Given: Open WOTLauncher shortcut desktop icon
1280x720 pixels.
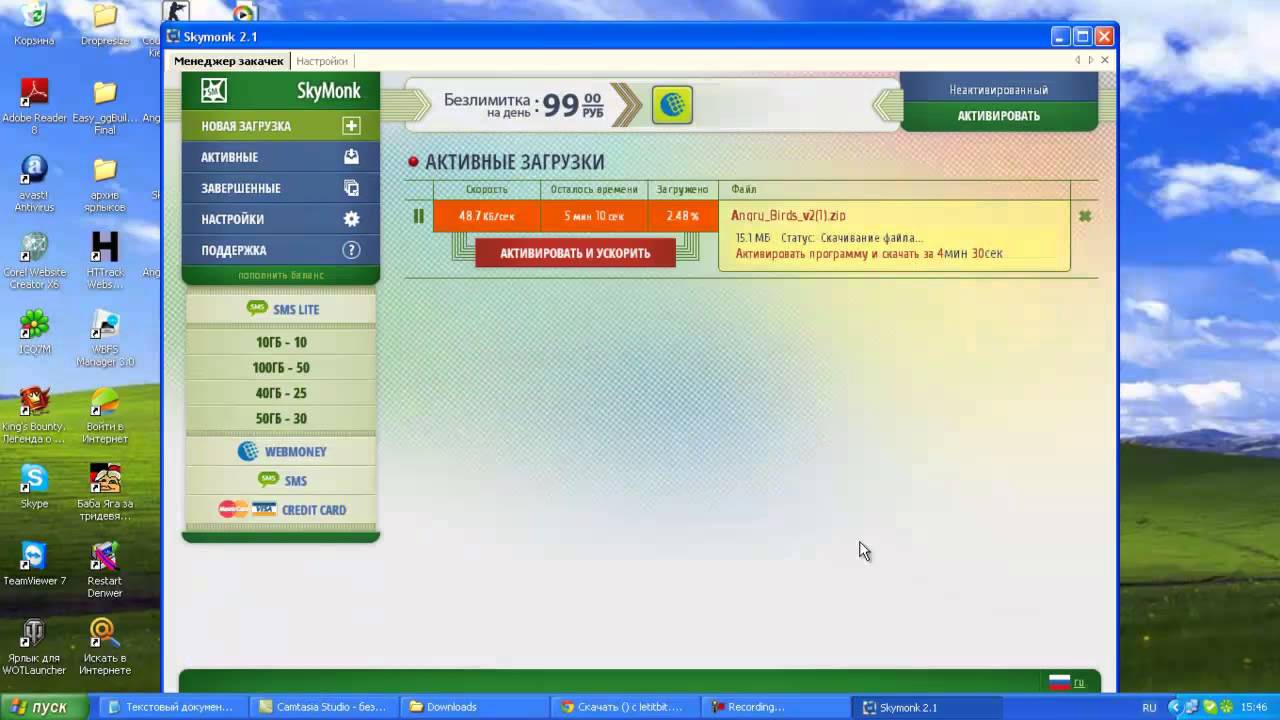Looking at the screenshot, I should tap(34, 647).
